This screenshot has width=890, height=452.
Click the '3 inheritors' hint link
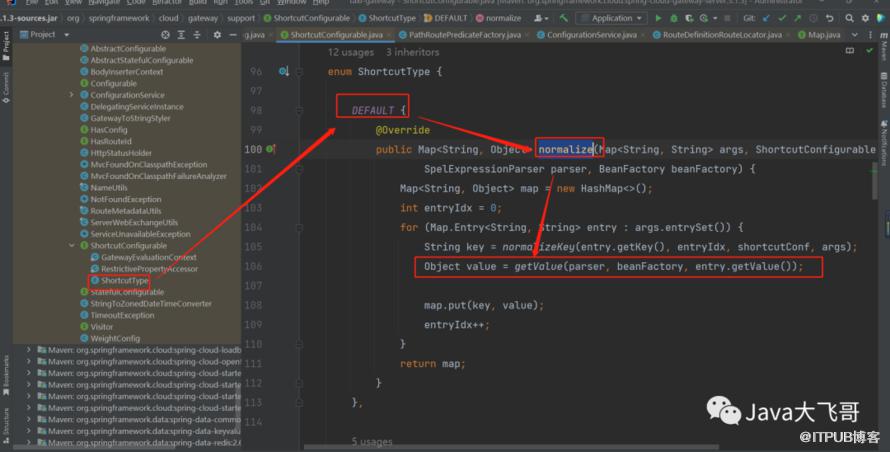click(x=412, y=52)
